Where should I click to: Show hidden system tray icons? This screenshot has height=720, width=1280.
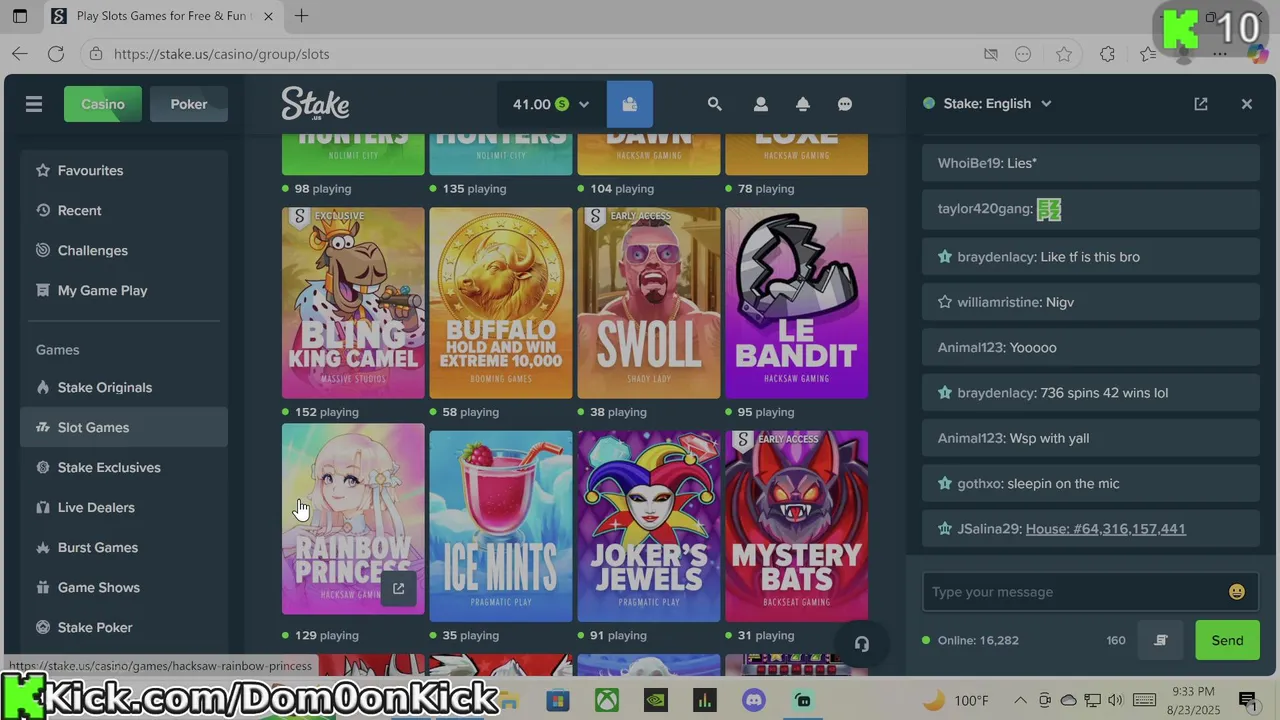pos(1020,700)
